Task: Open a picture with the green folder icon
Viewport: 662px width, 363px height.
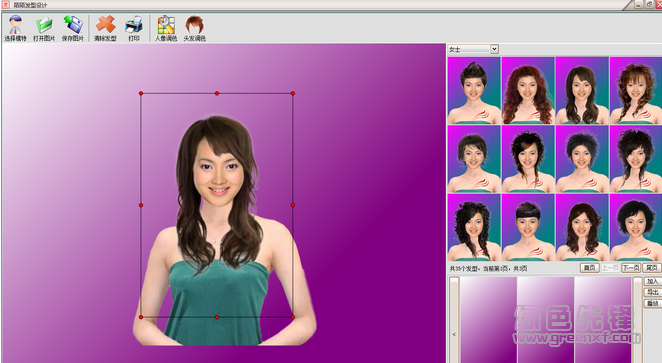Action: pos(44,28)
